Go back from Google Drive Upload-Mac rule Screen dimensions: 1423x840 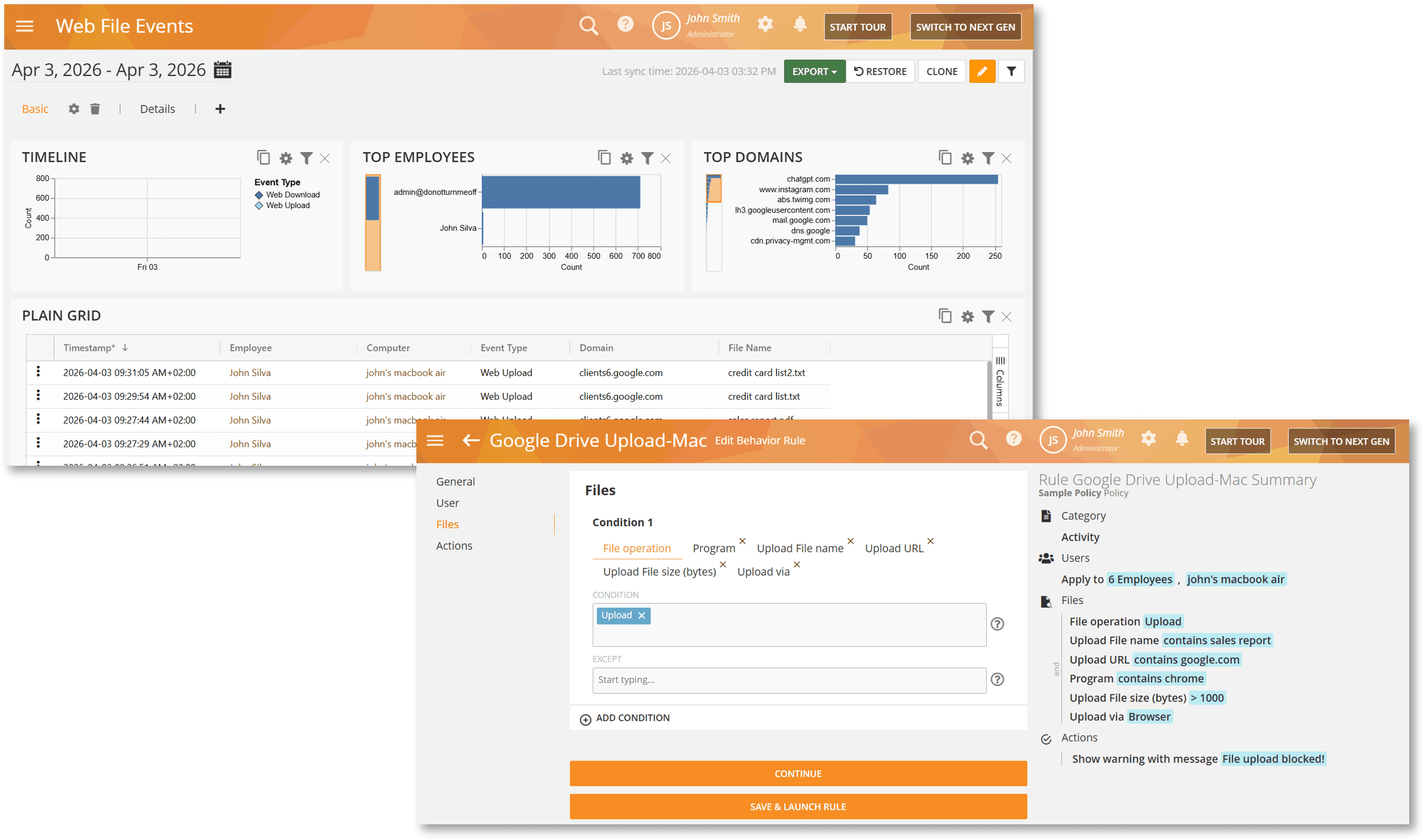(x=471, y=440)
